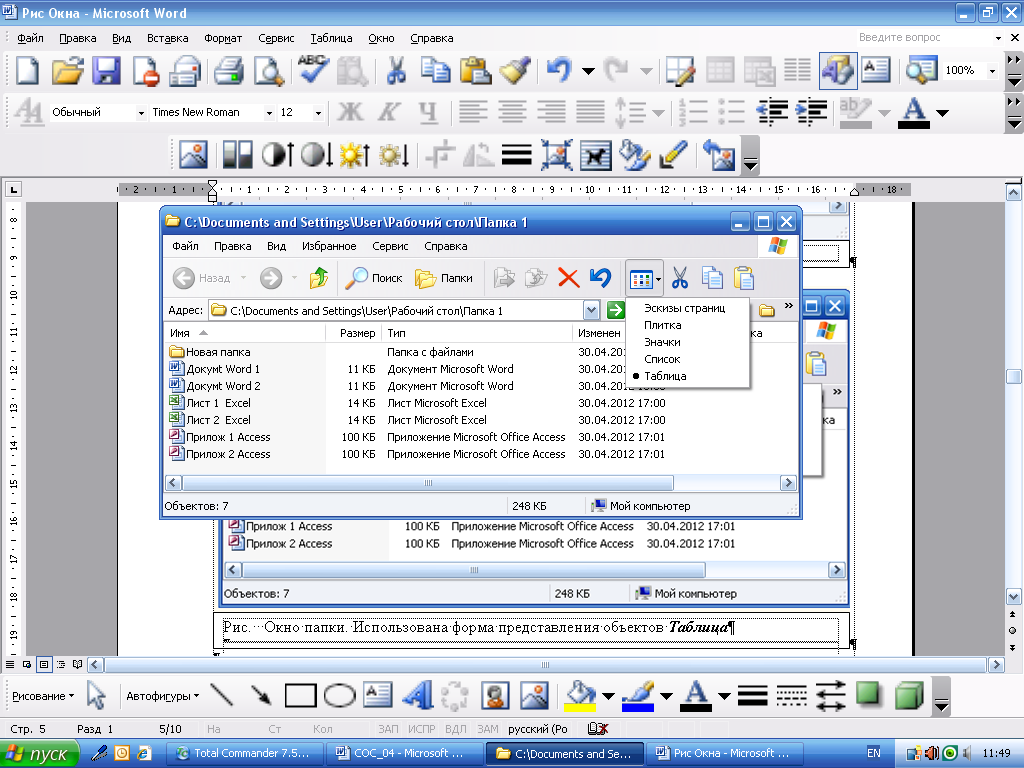Center the paragraph text
The image size is (1024, 768).
point(512,112)
